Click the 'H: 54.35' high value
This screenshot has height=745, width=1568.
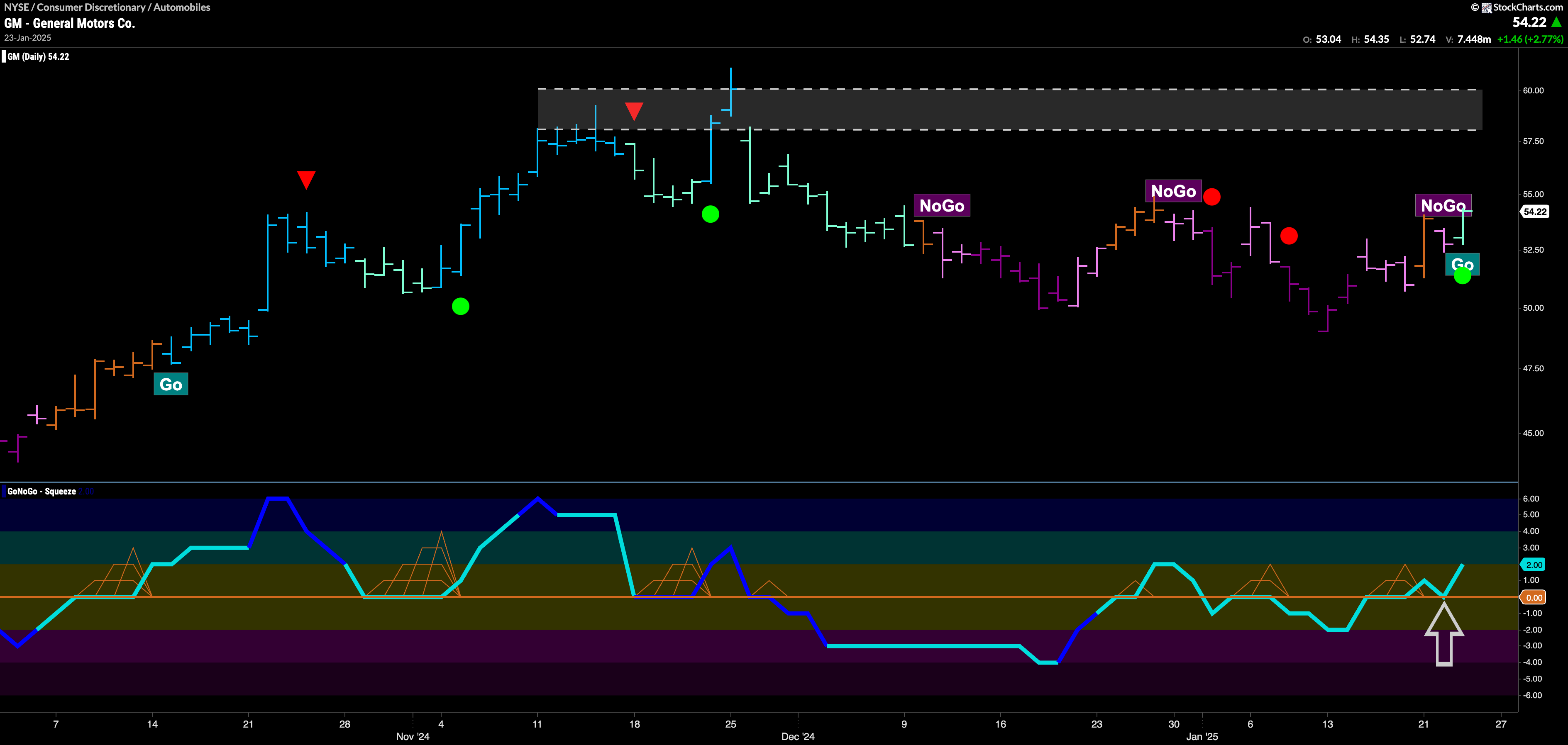click(x=1370, y=39)
